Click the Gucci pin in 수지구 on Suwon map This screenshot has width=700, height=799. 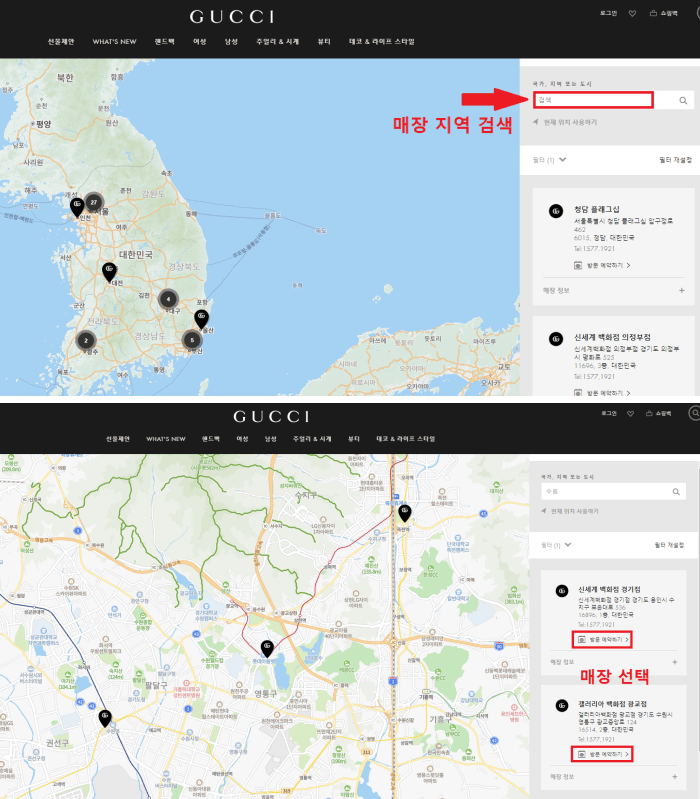tap(405, 513)
